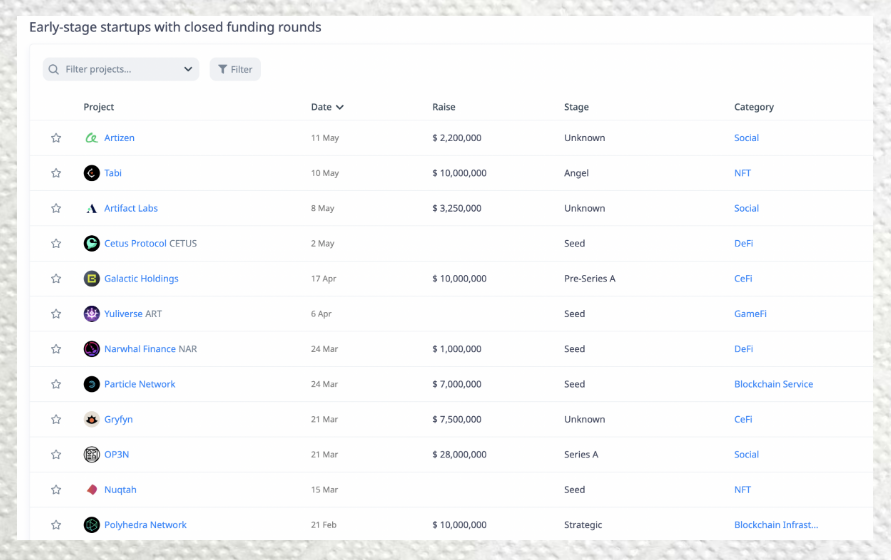Open the Tabi project link
This screenshot has height=560, width=891.
[113, 173]
